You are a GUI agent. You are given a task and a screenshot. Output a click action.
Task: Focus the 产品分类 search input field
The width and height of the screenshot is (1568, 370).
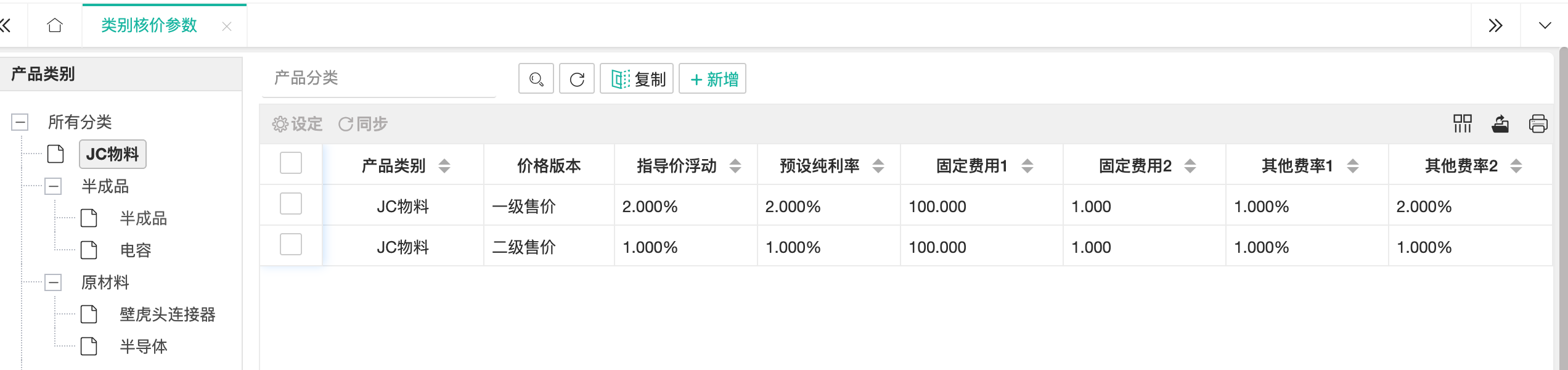[x=379, y=78]
